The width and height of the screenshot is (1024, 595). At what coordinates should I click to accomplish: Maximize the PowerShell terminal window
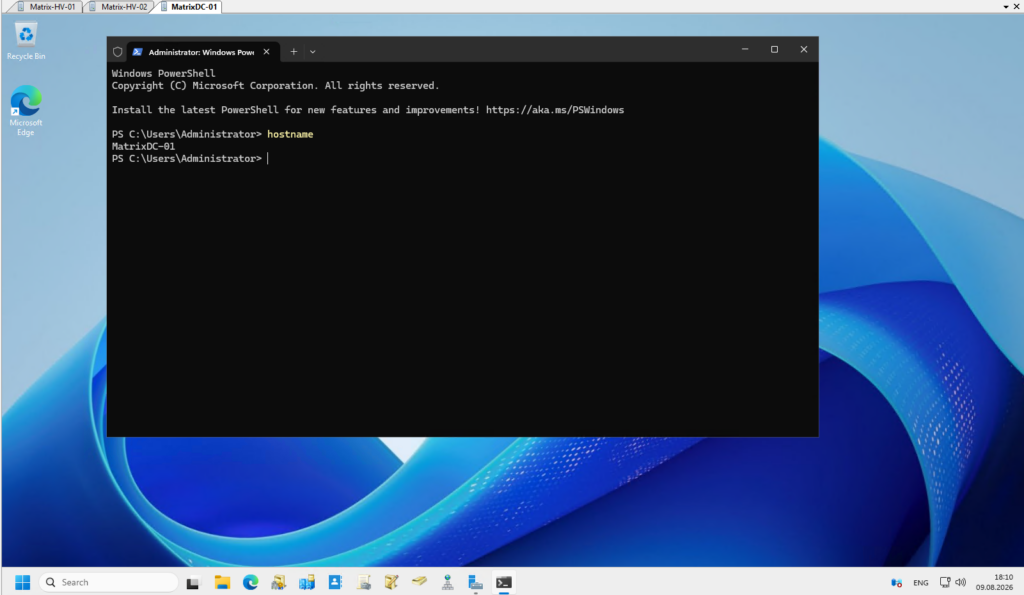(774, 50)
